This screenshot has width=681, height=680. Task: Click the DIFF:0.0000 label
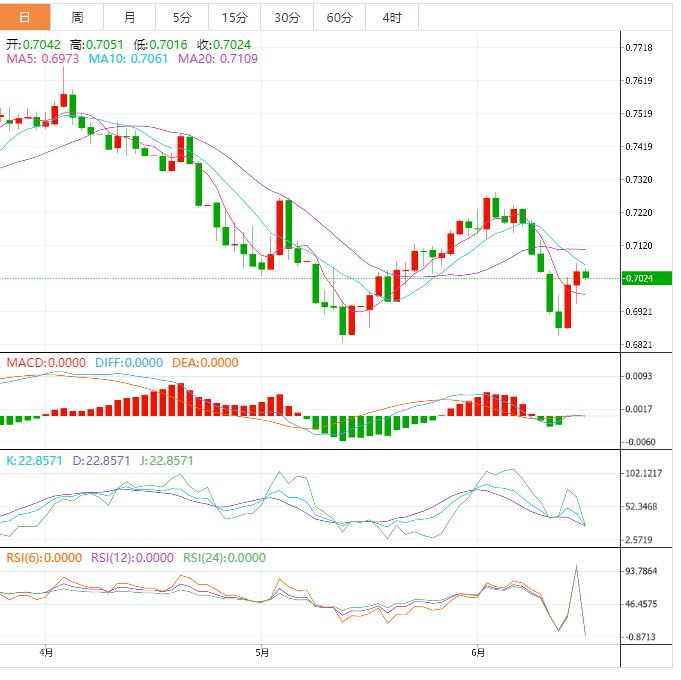128,363
